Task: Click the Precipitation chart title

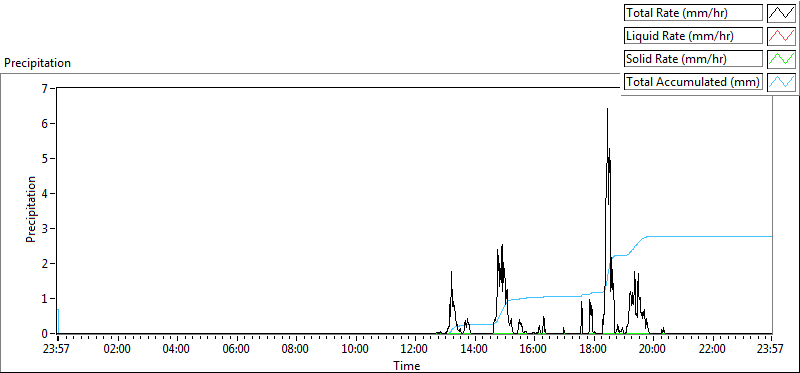Action: pos(37,63)
